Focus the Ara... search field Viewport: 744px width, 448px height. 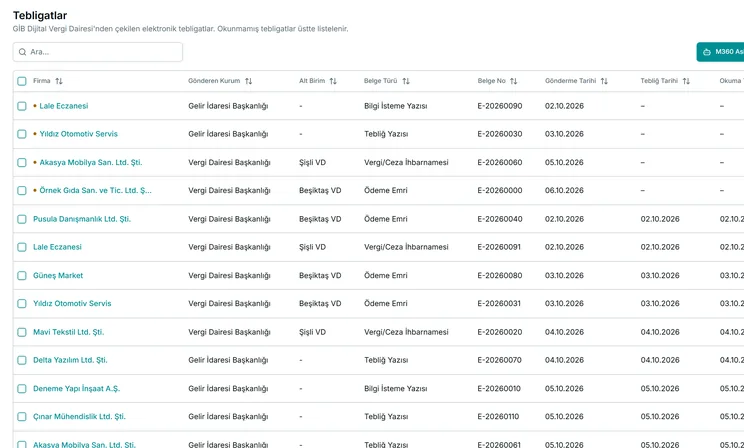(98, 52)
